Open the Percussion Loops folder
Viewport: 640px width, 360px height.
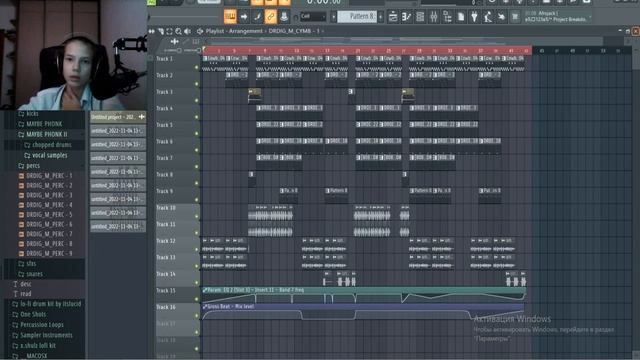[38, 324]
